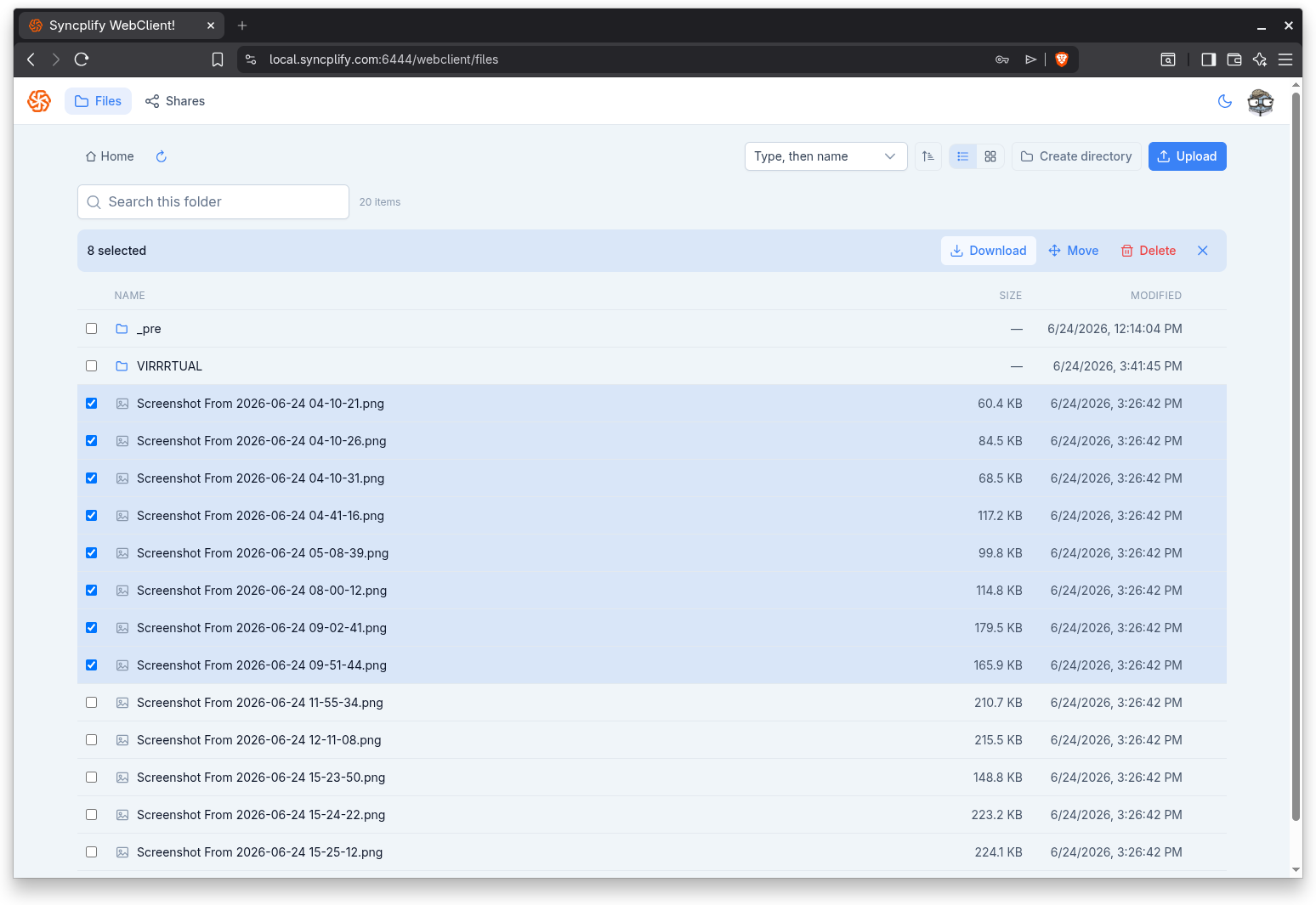The image size is (1316, 905).
Task: Click the '8 selected' label
Action: click(x=116, y=251)
